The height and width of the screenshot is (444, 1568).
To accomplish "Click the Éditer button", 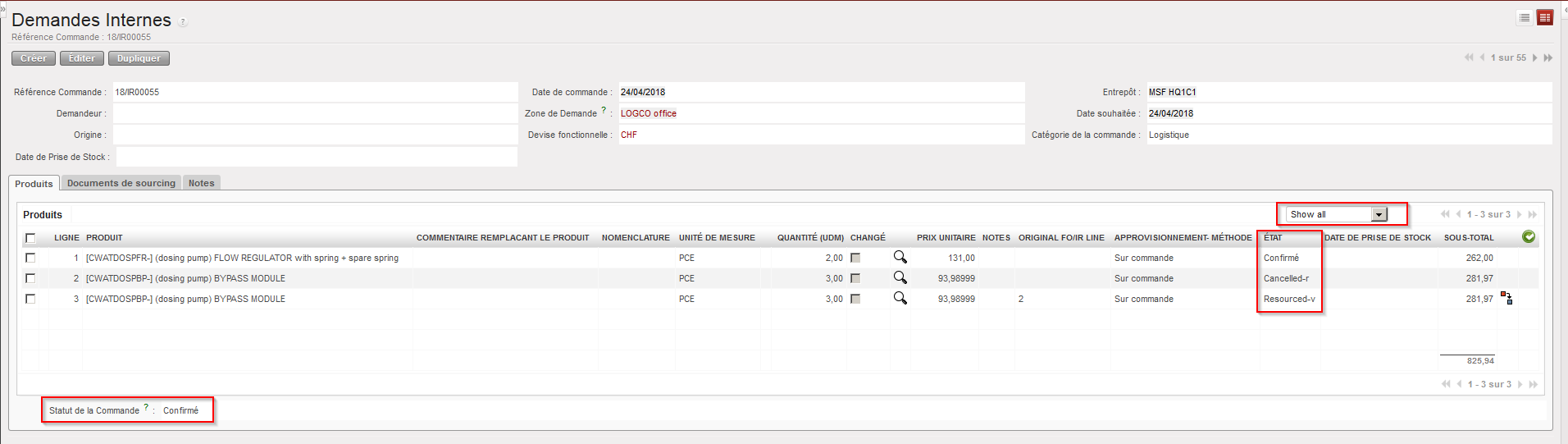I will click(x=82, y=58).
